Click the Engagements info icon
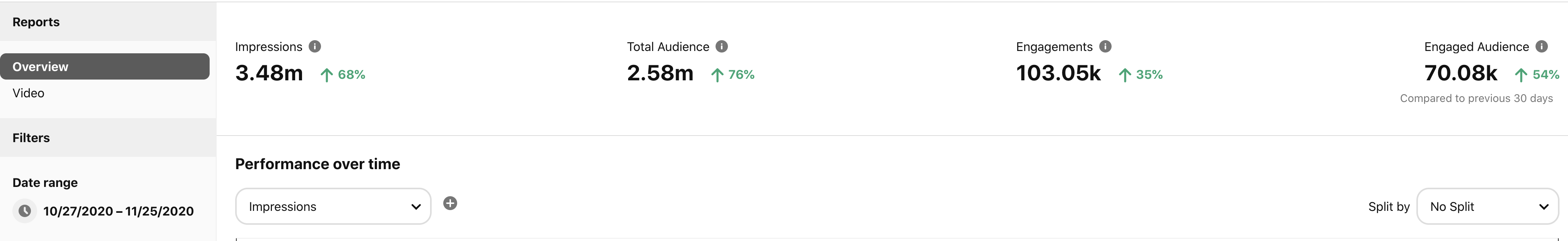This screenshot has height=241, width=1568. point(1105,46)
